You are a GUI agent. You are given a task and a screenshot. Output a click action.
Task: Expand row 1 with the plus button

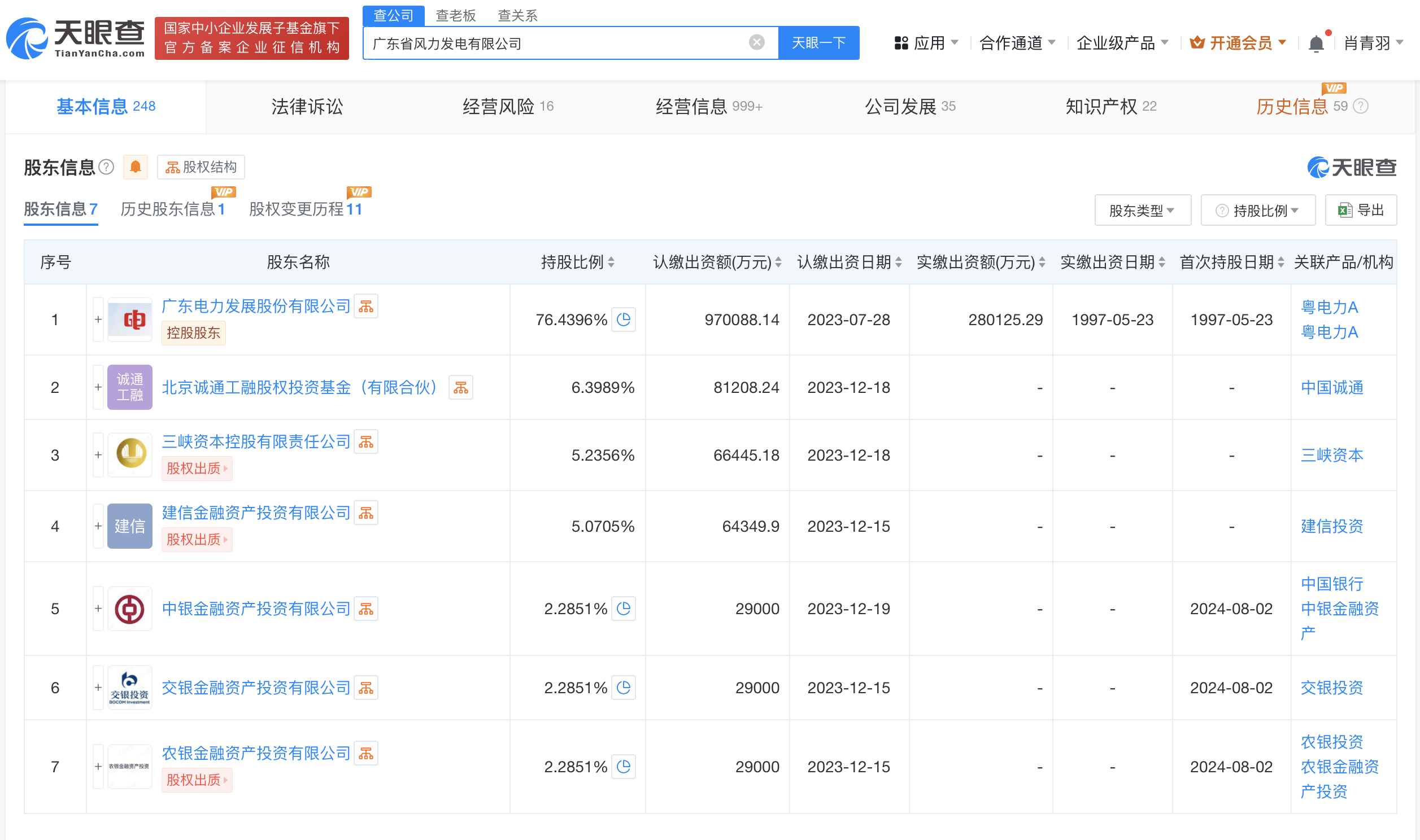coord(98,320)
